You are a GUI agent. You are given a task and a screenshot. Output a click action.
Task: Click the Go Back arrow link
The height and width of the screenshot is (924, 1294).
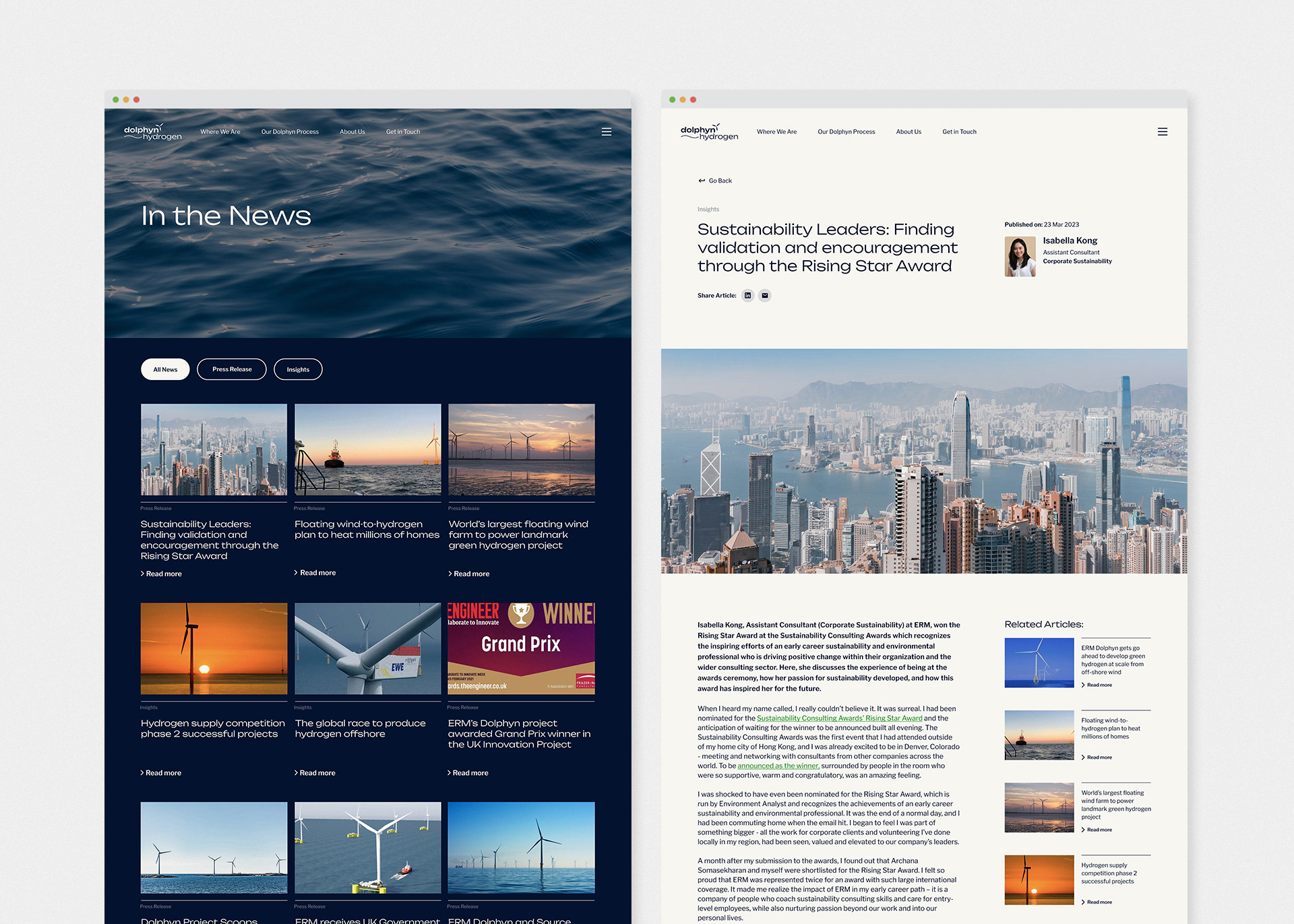pyautogui.click(x=715, y=181)
